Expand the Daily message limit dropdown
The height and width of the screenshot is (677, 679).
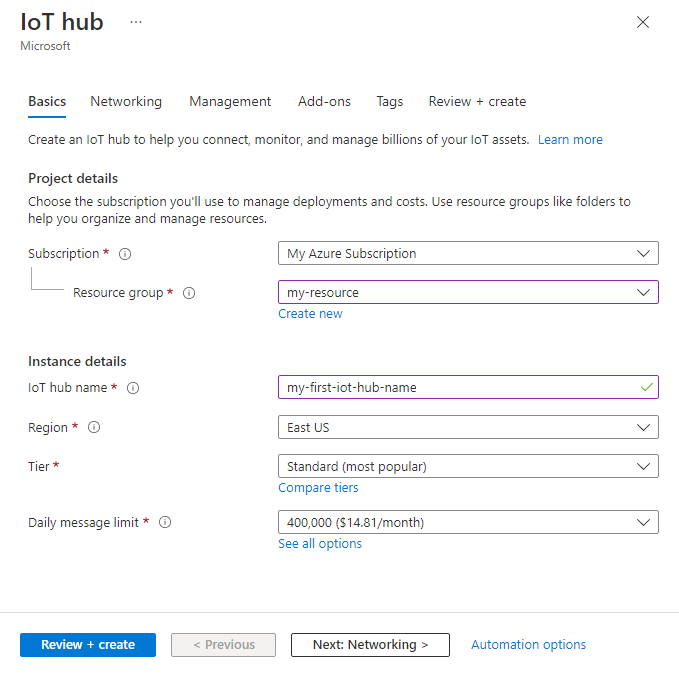coord(467,522)
